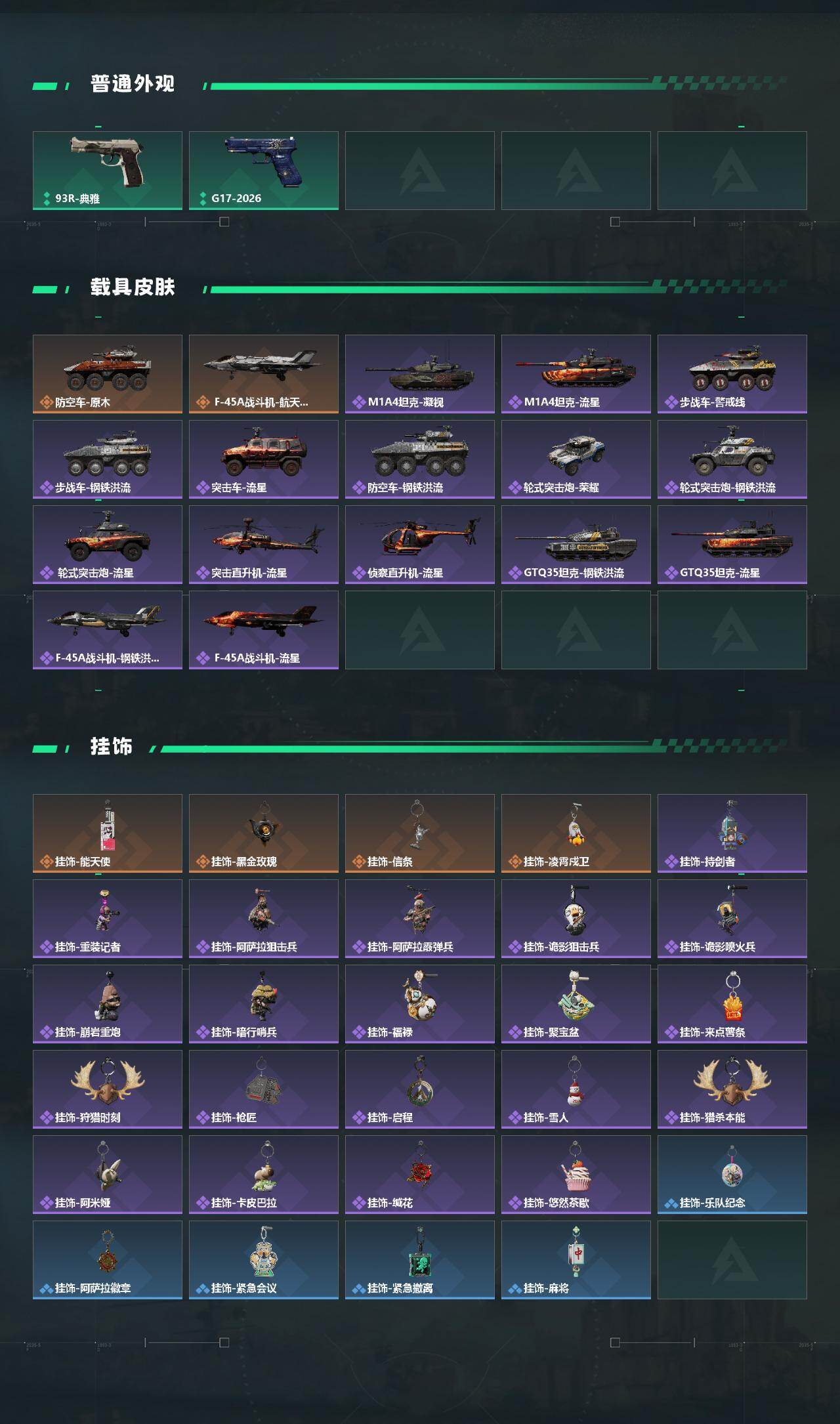Choose the 挂饰-麻将 mahjong charm
Screen dimensions: 840x1424
576,1260
